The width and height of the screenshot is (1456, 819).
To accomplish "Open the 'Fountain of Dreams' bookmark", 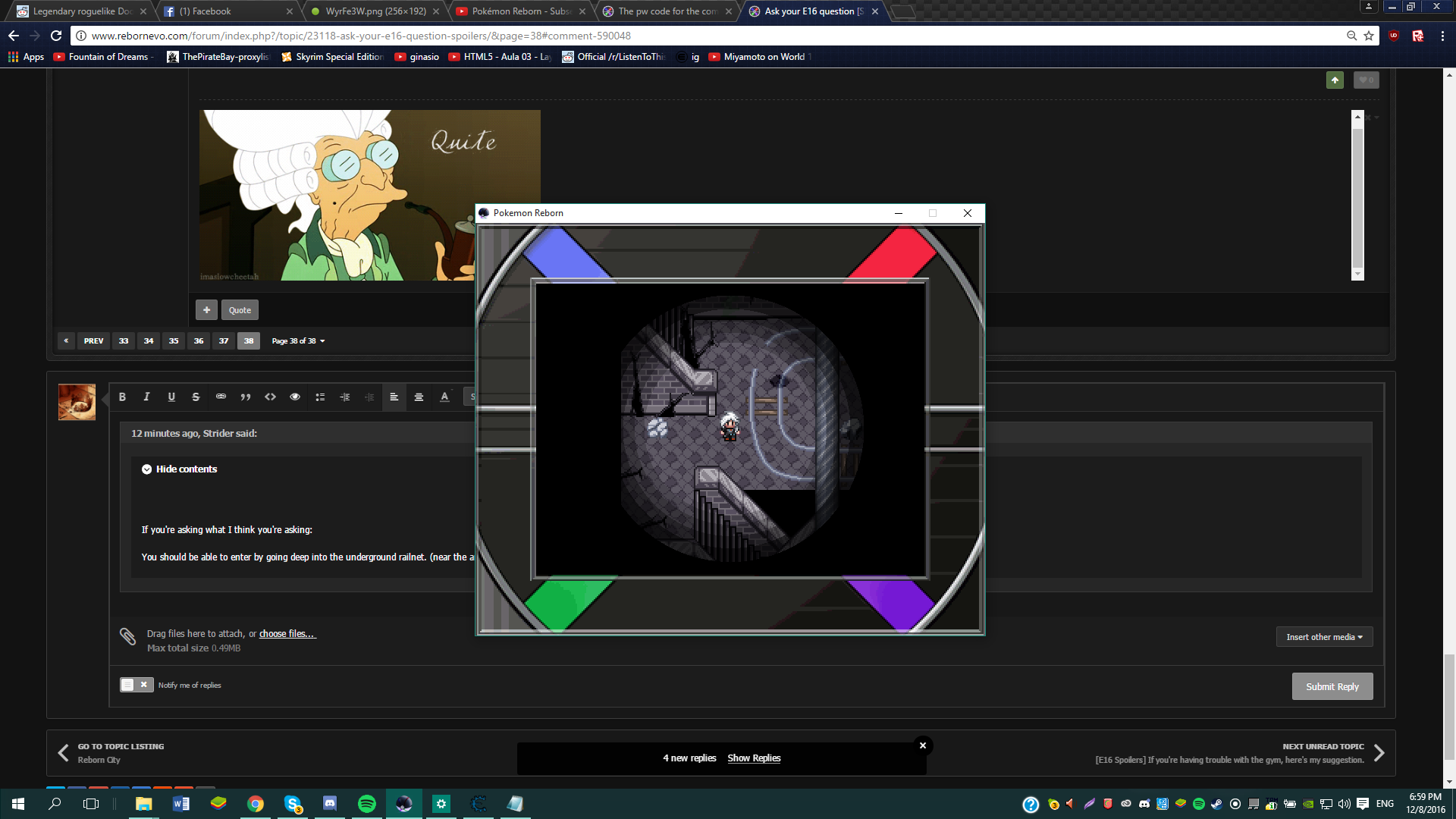I will pyautogui.click(x=104, y=57).
